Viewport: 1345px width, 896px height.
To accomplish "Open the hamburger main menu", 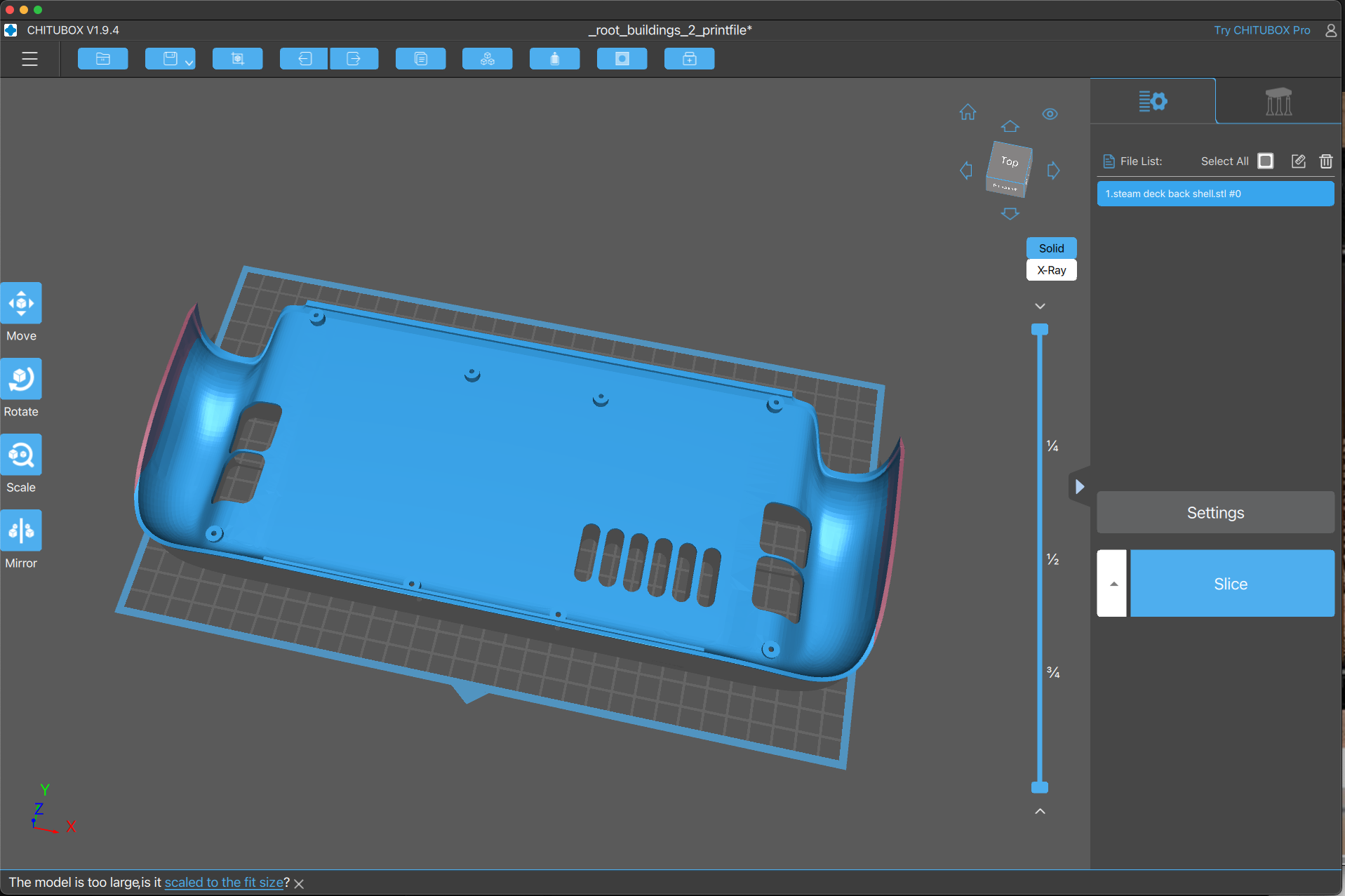I will 29,59.
